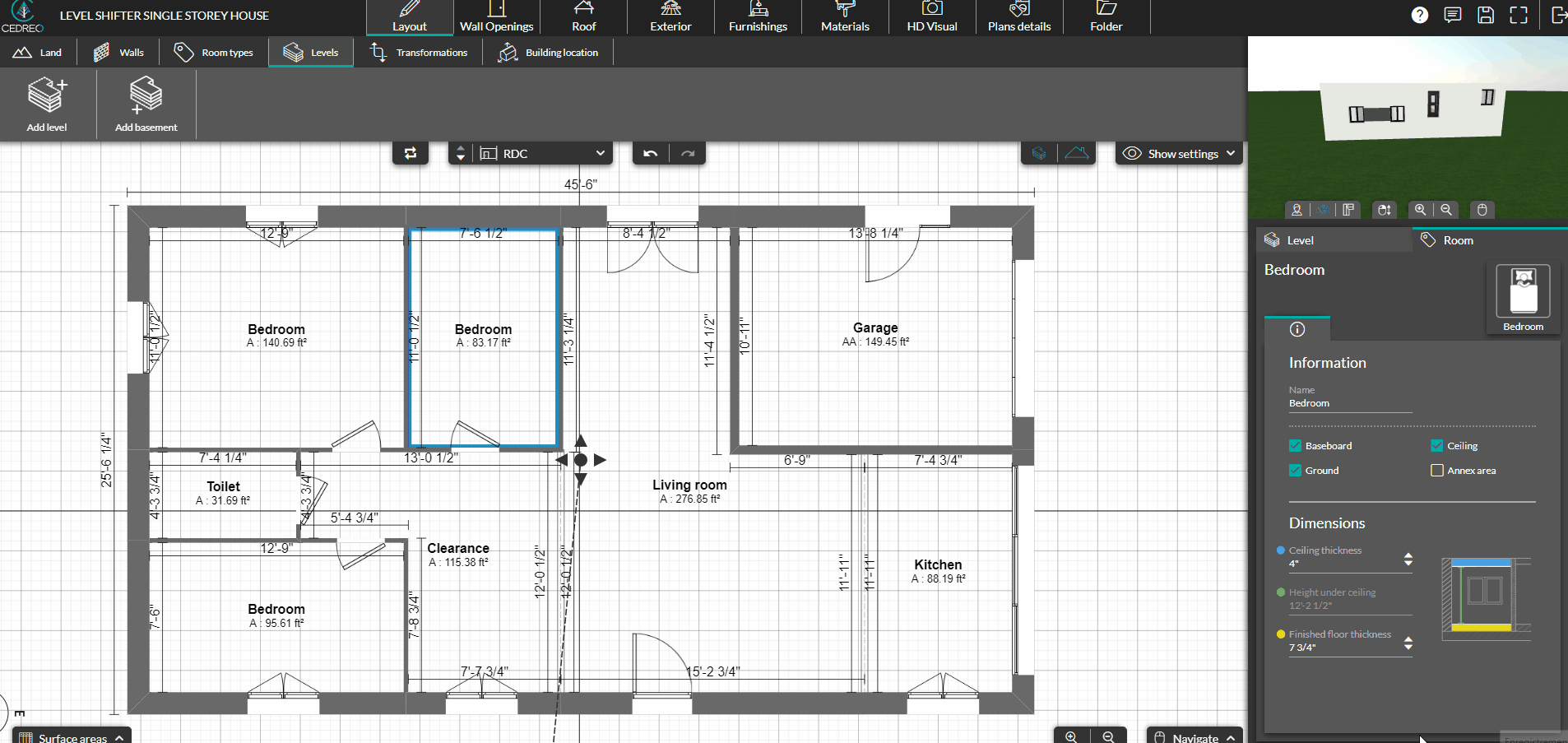
Task: Enable the Annex area checkbox
Action: (1437, 471)
